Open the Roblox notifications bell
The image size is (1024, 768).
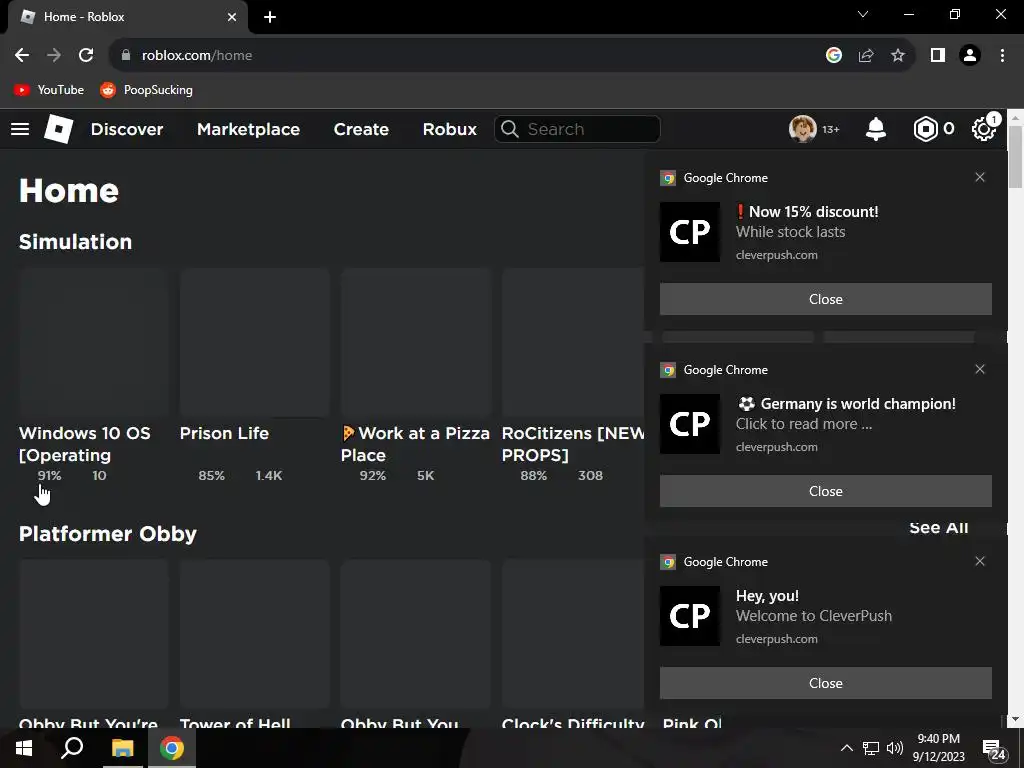(875, 129)
